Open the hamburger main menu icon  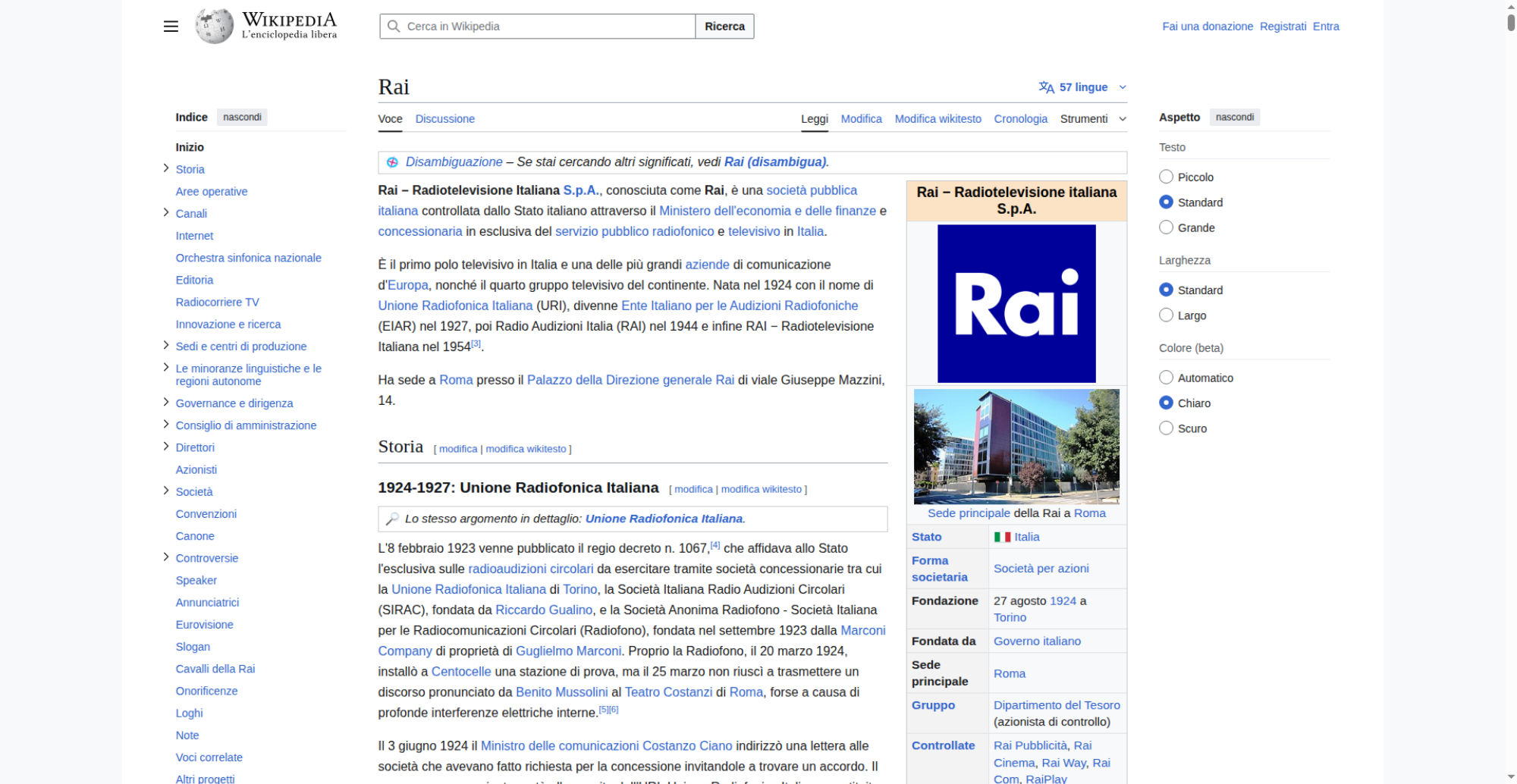pos(171,27)
